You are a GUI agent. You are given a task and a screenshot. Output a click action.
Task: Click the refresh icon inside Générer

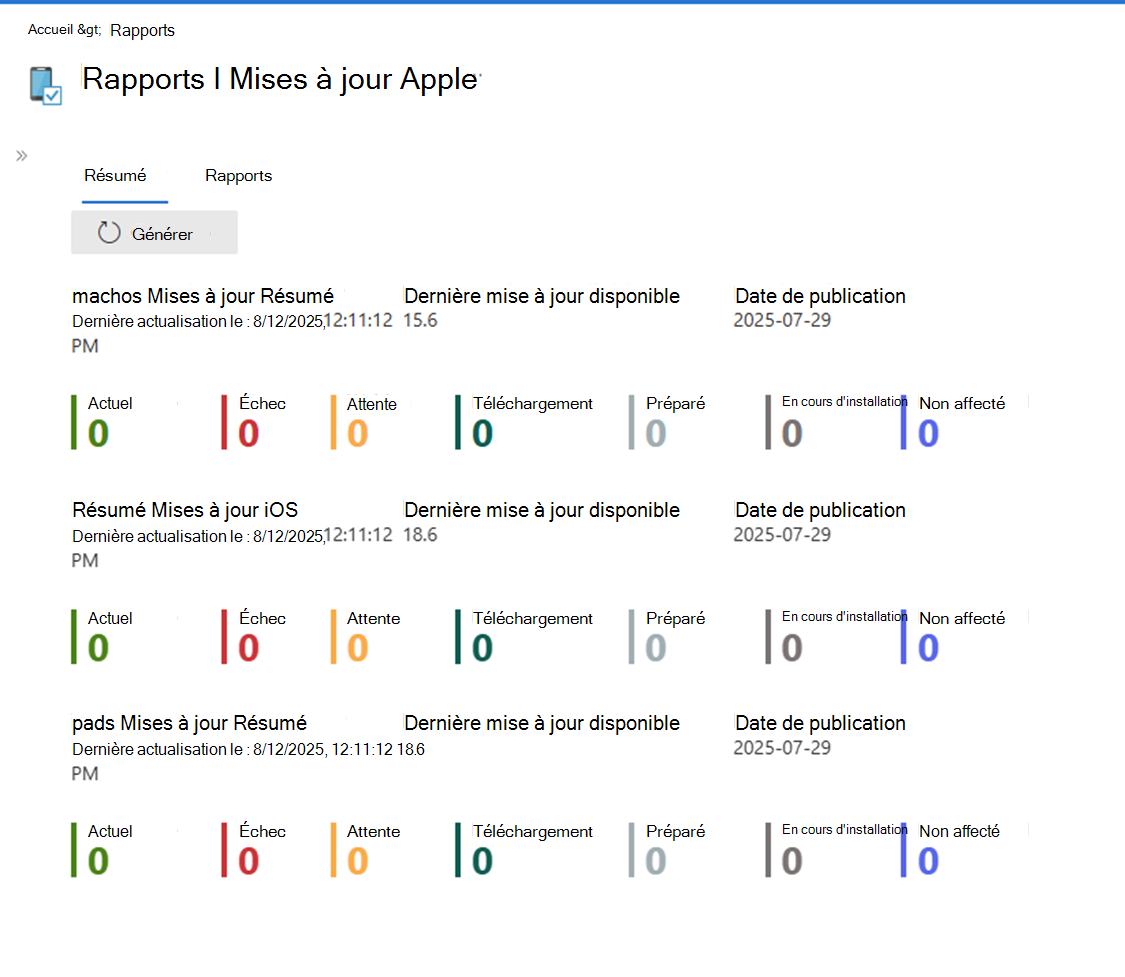[x=109, y=232]
